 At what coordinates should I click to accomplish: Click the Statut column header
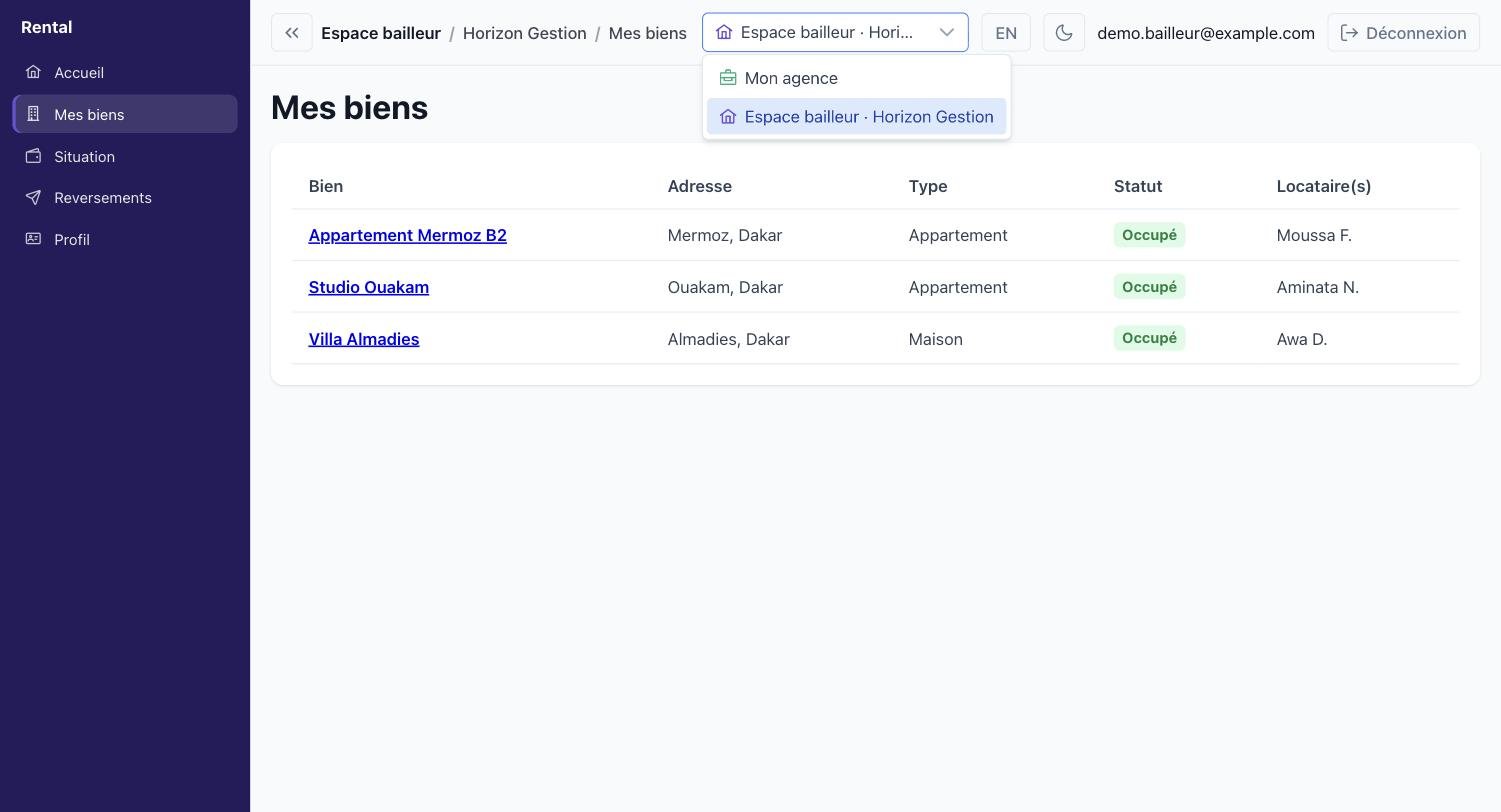(x=1138, y=186)
